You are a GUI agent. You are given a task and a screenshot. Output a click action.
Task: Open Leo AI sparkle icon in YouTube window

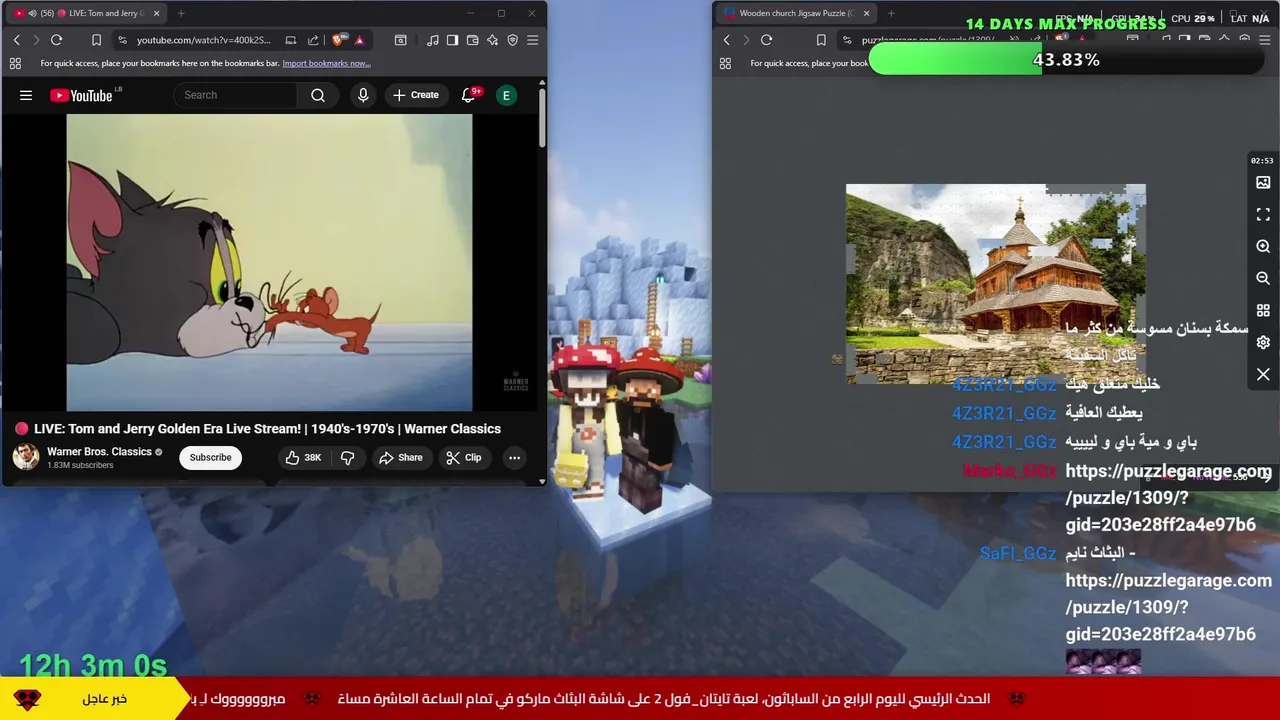(x=492, y=40)
